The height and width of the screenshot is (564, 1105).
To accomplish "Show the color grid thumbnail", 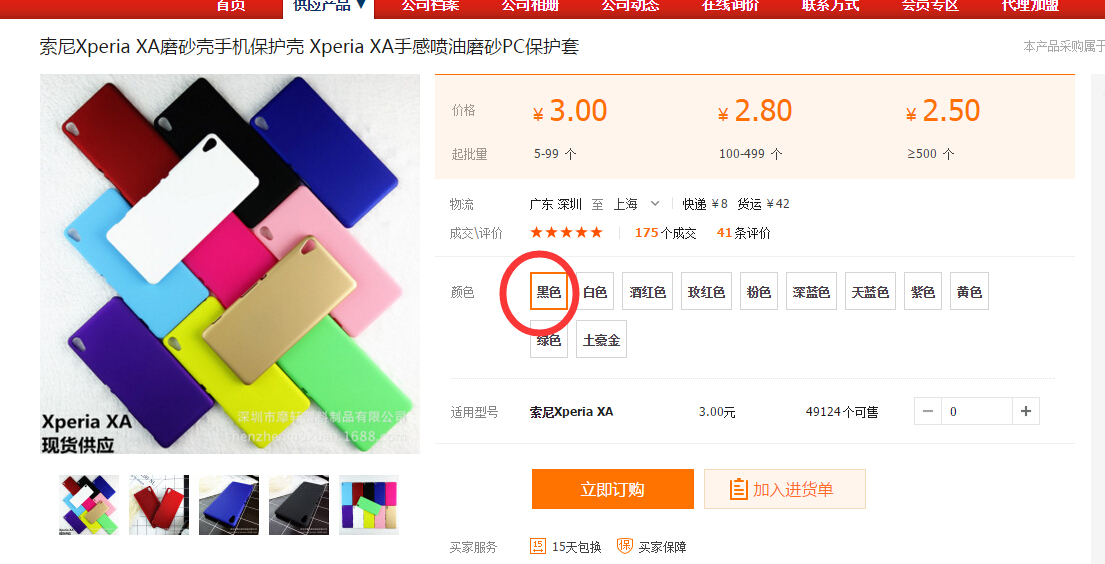I will click(x=369, y=505).
